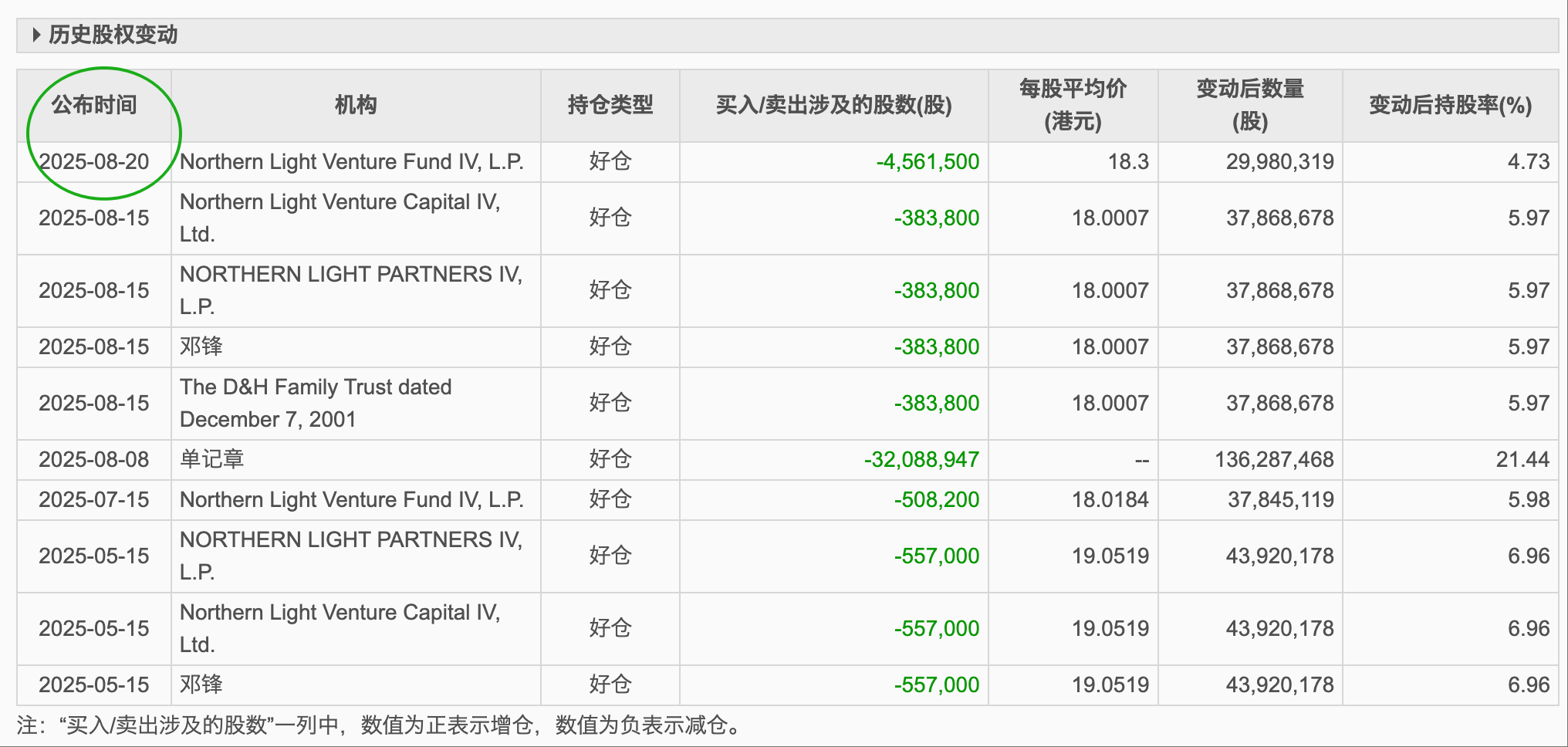1568x747 pixels.
Task: Click the 变动后持股率(%) column header
Action: click(x=1451, y=105)
